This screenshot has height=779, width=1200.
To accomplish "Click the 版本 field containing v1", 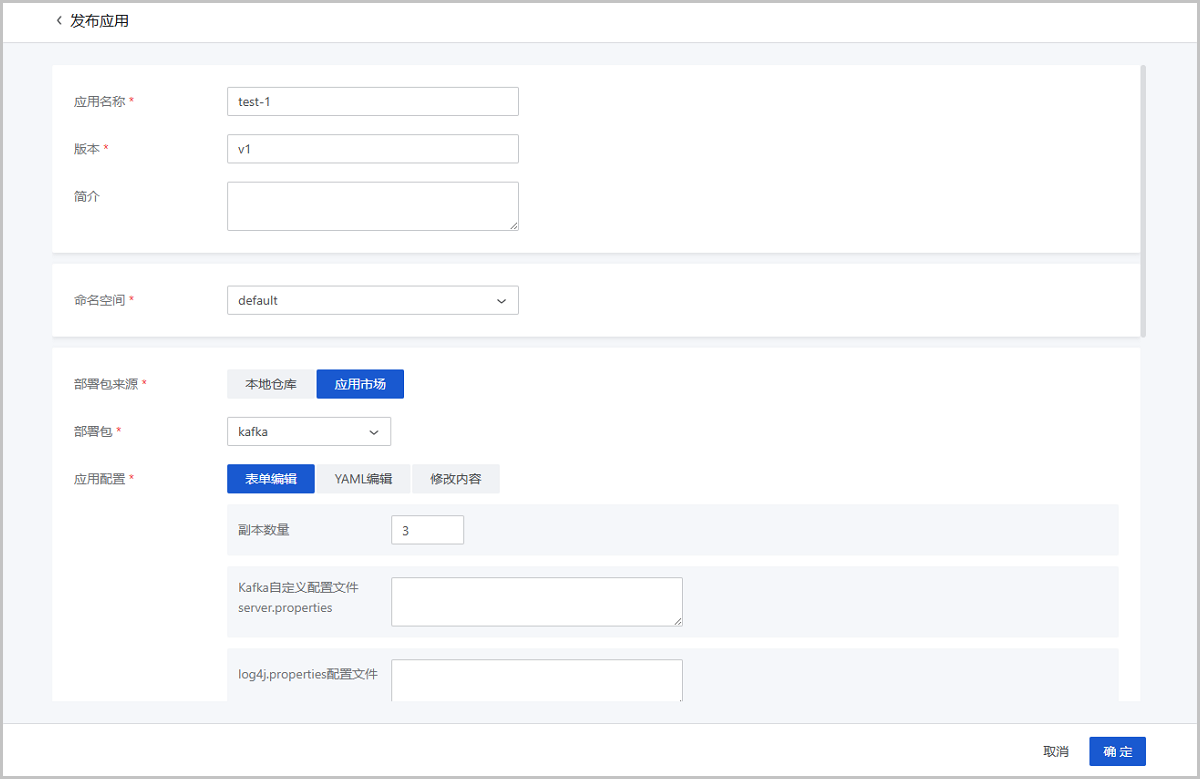I will click(372, 149).
